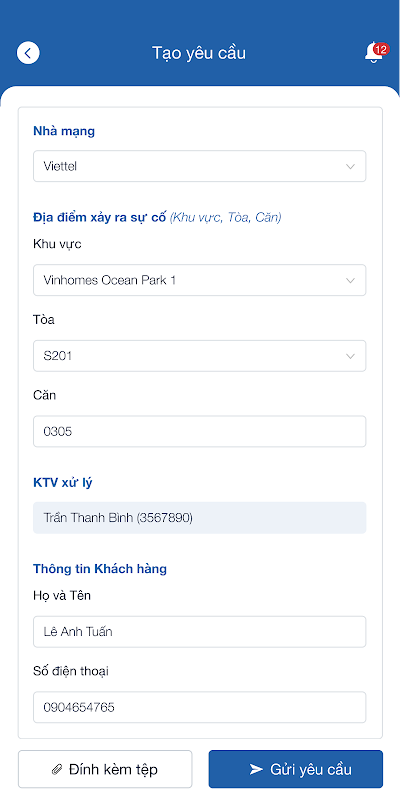Viewport: 400px width, 800px height.
Task: Select the Viettel network field
Action: click(199, 166)
